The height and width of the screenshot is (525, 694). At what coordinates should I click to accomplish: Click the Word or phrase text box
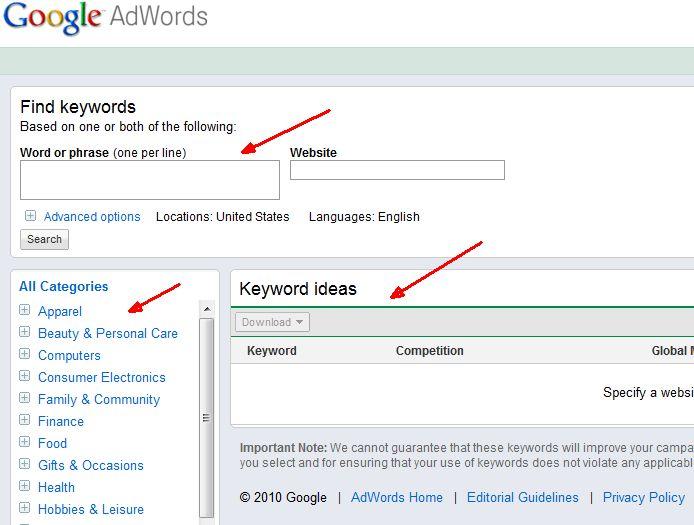150,180
